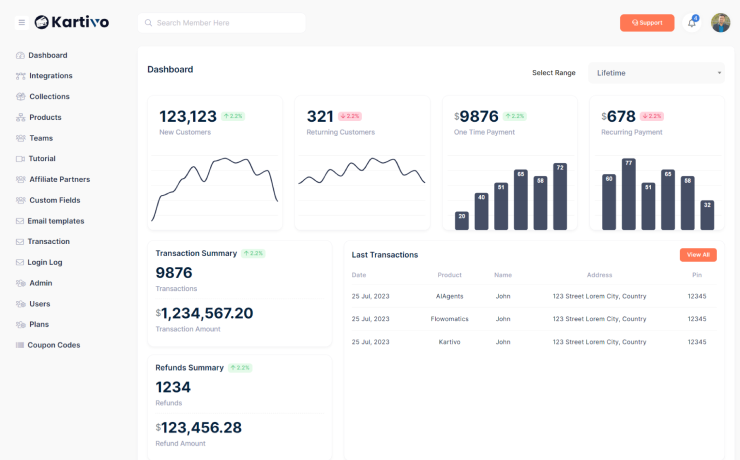Click the Email templates envelope icon
Screen dimensions: 740x460
[20, 221]
